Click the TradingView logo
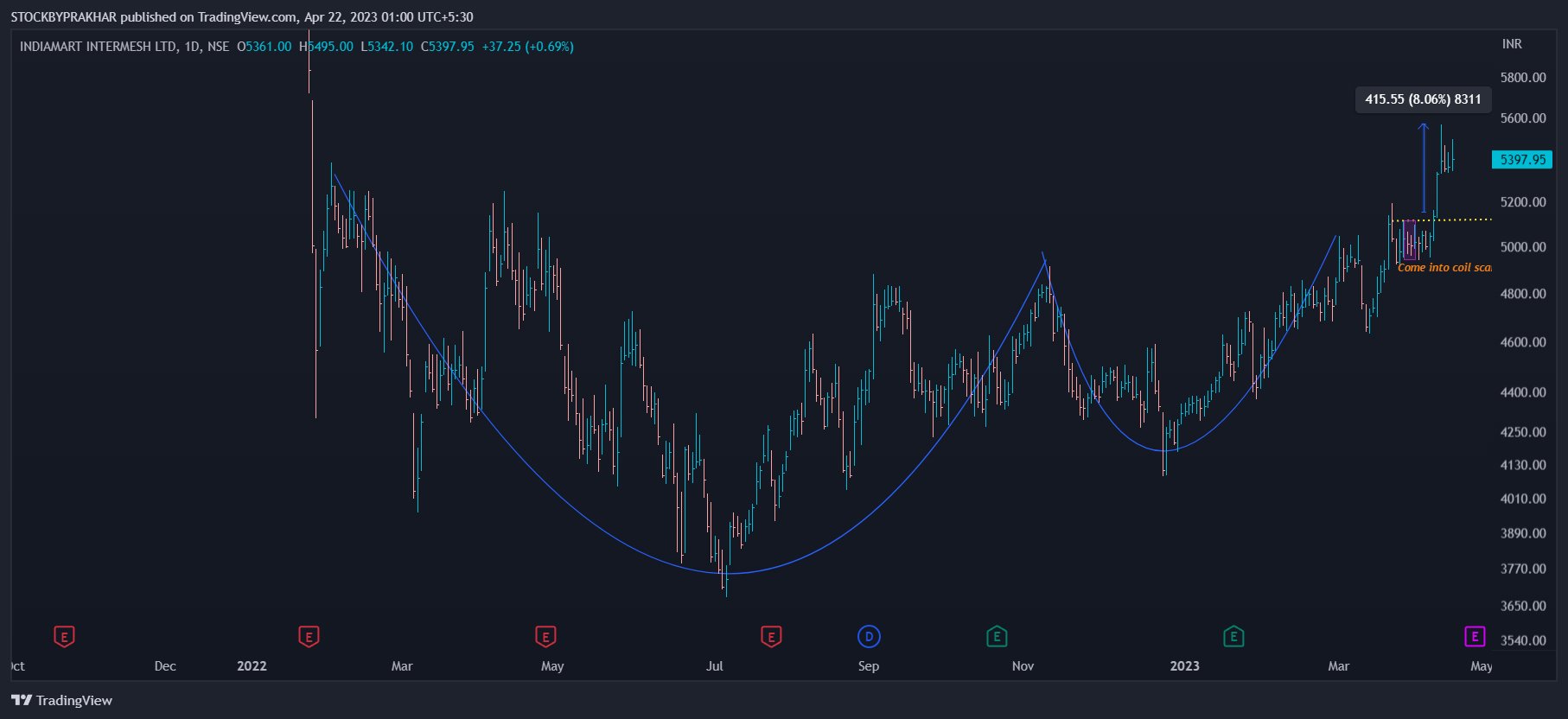This screenshot has height=719, width=1568. (61, 700)
